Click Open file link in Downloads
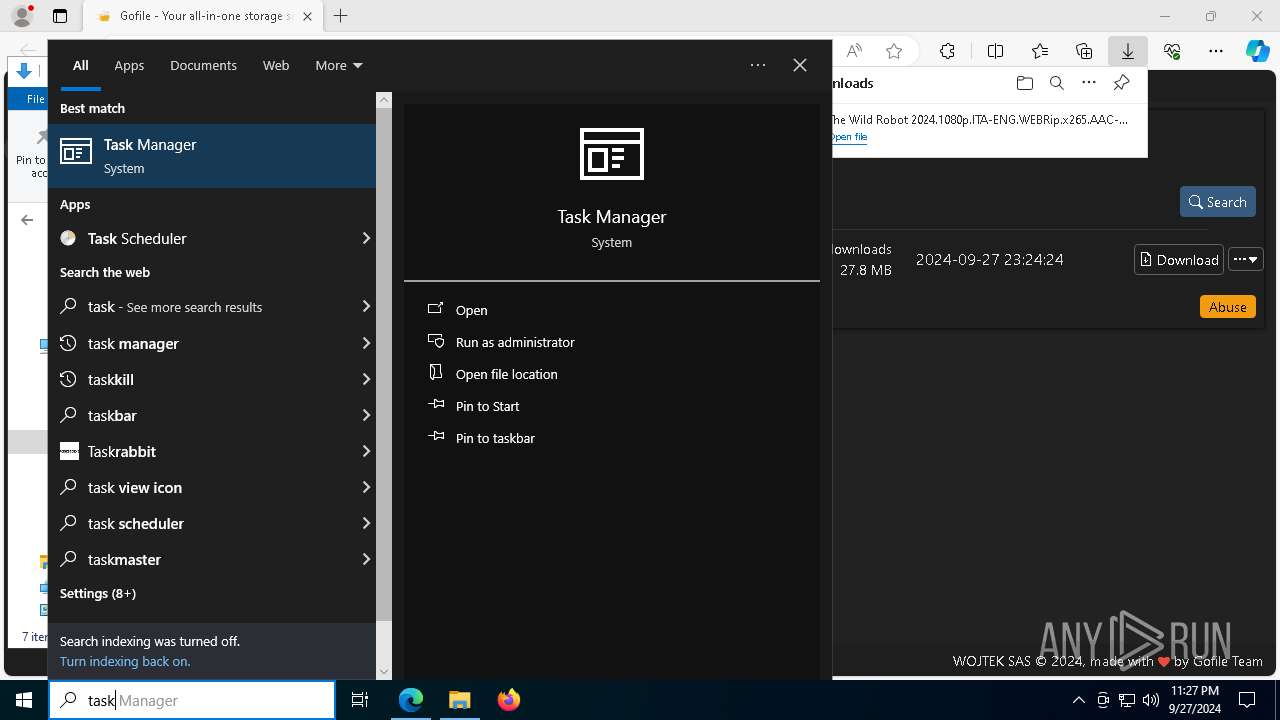This screenshot has width=1280, height=720. coord(849,137)
